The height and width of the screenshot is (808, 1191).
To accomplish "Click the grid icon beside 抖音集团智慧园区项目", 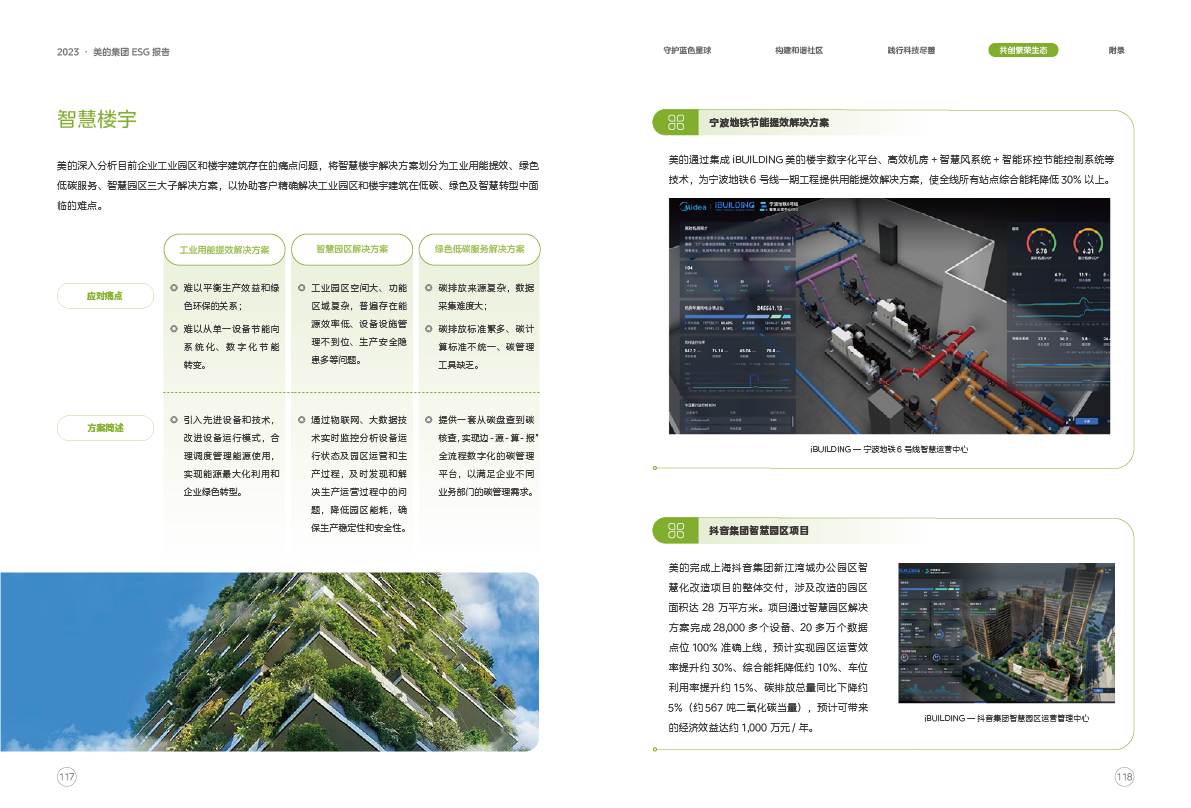I will tap(676, 530).
